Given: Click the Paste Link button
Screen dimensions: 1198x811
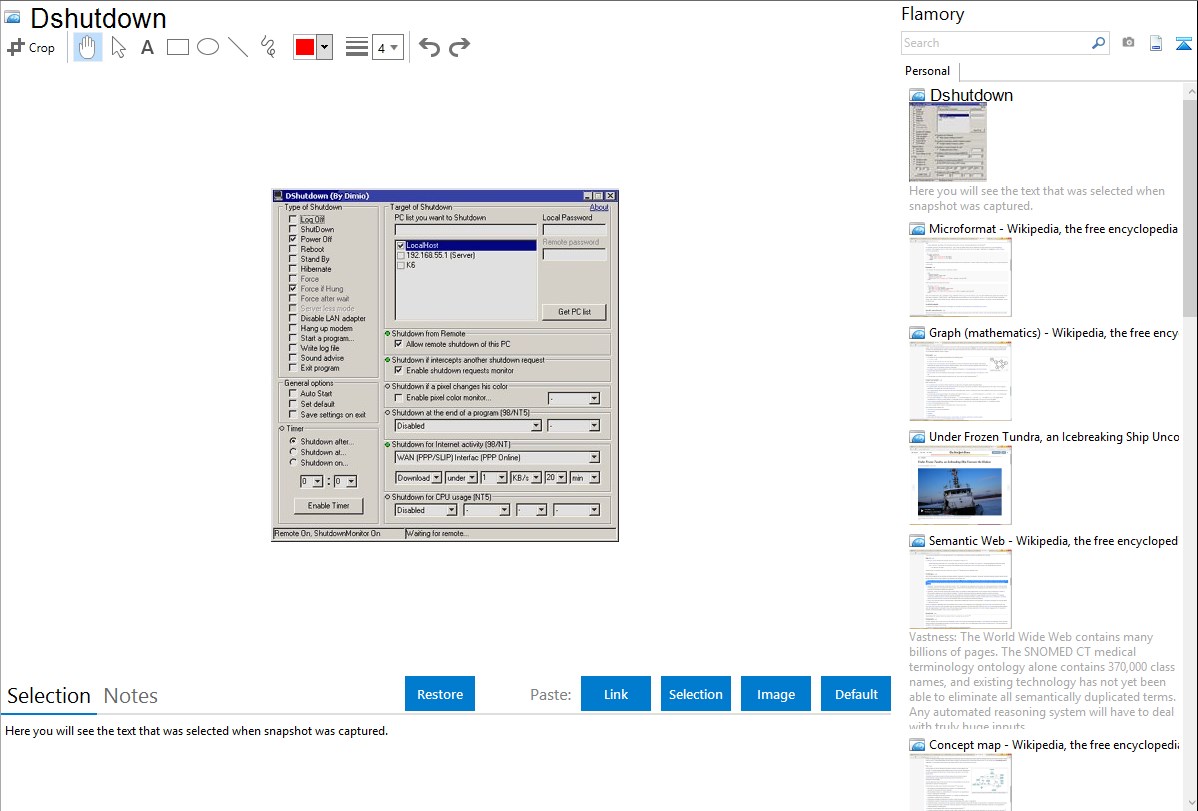Looking at the screenshot, I should click(616, 694).
